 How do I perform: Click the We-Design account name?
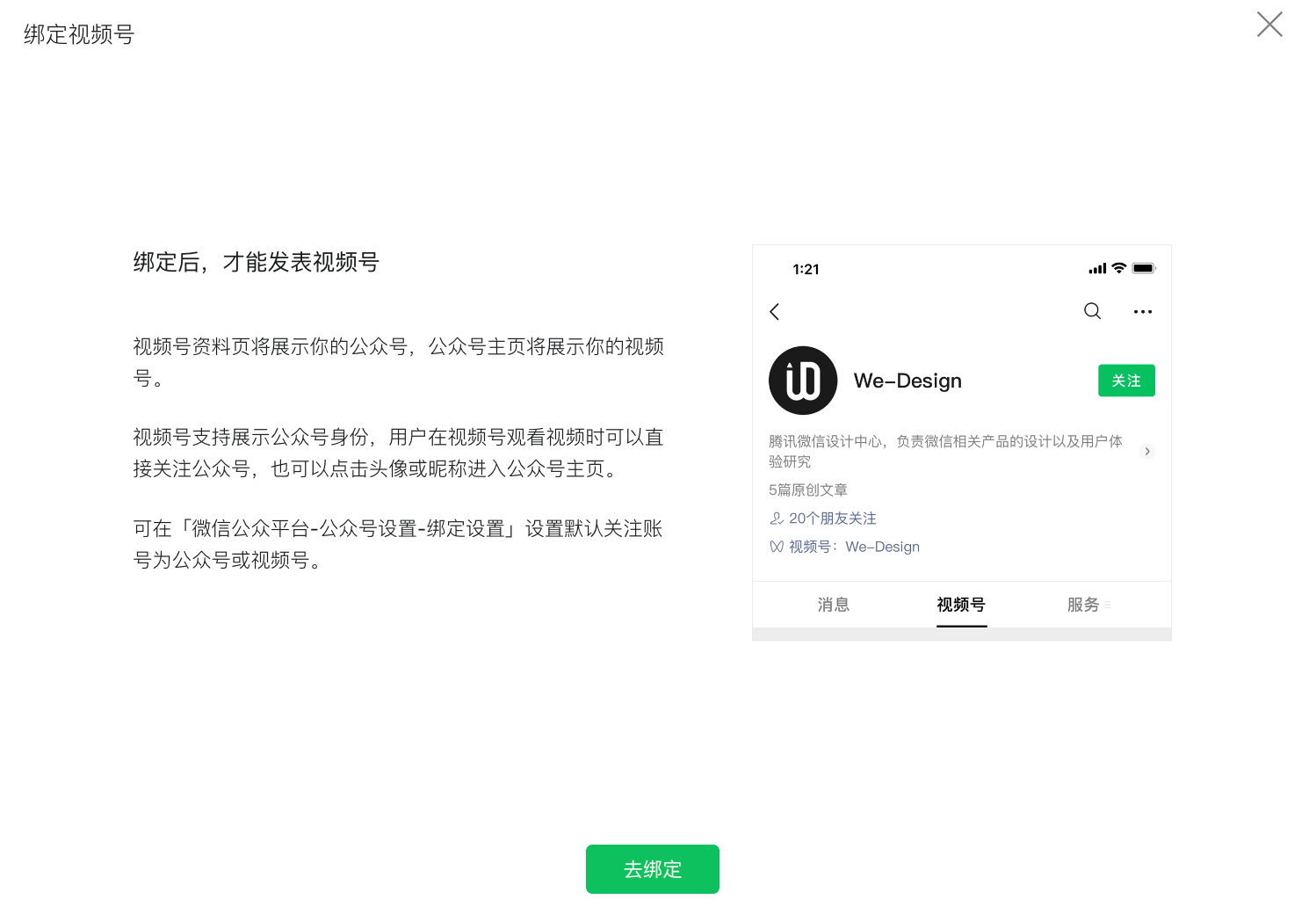[x=907, y=381]
